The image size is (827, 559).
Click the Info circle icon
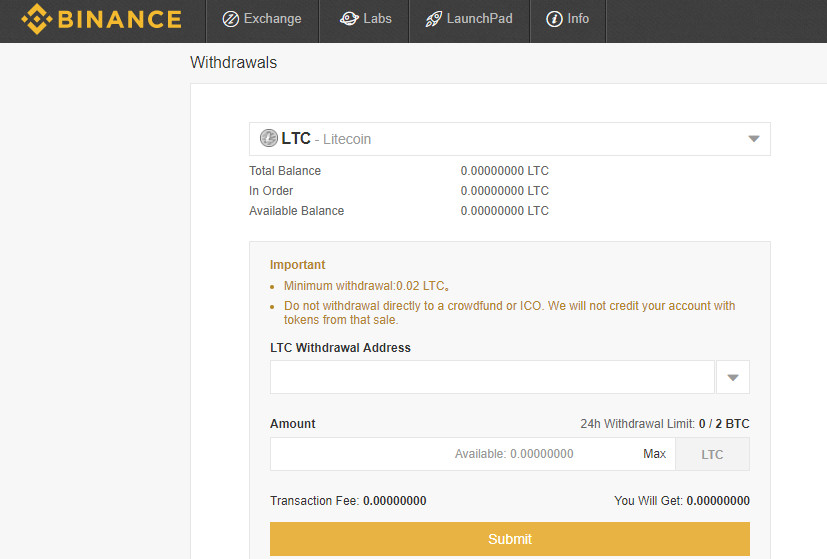(x=554, y=19)
